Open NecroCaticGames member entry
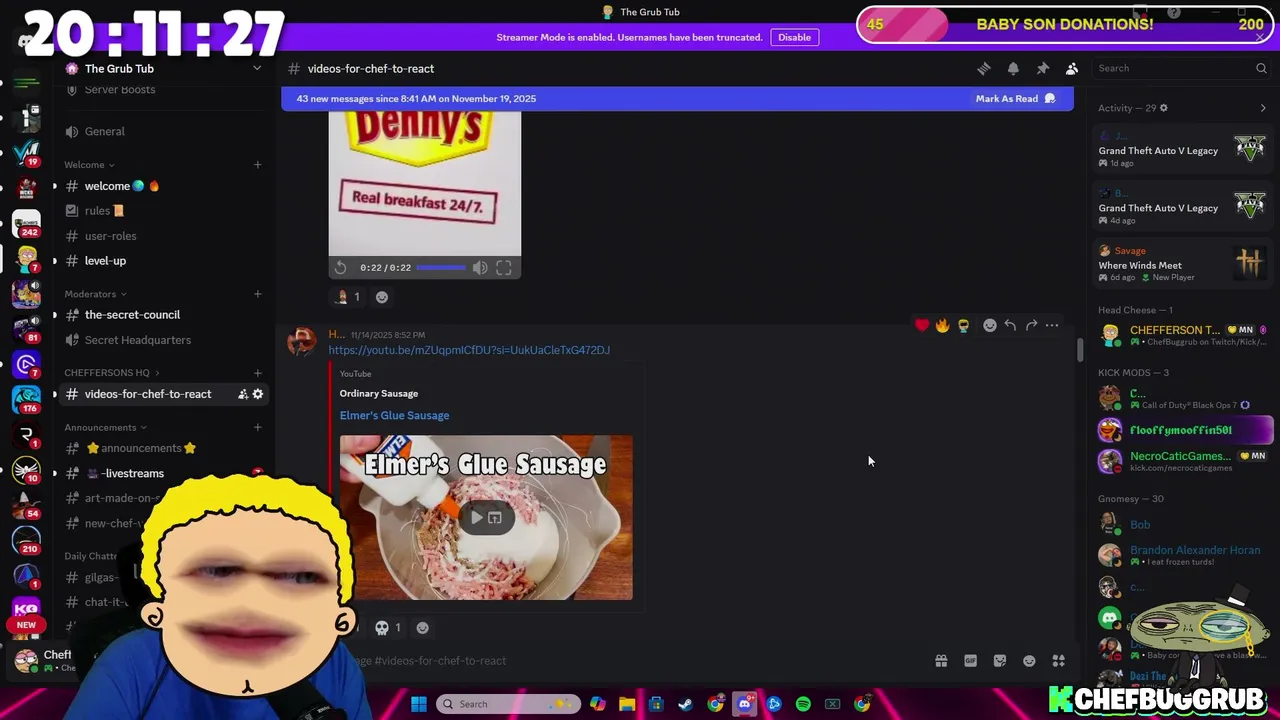The image size is (1280, 720). 1182,460
